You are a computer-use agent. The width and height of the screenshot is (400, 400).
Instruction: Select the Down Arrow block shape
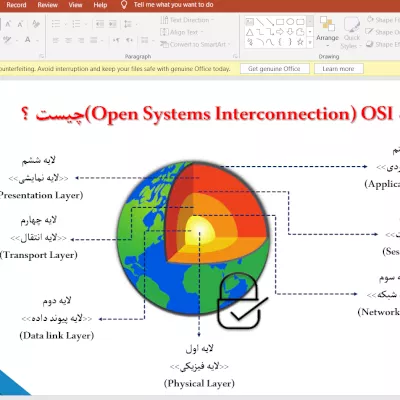[290, 32]
